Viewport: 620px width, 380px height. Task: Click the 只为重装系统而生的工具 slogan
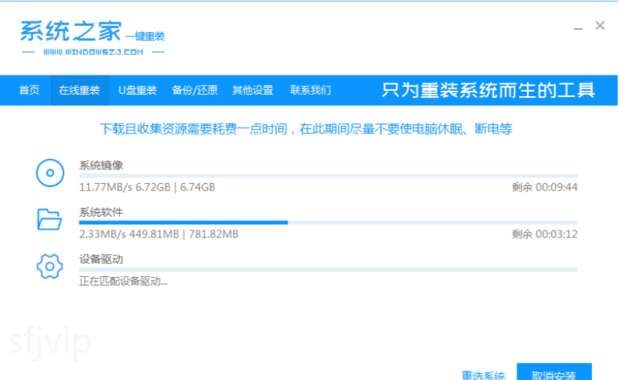488,90
